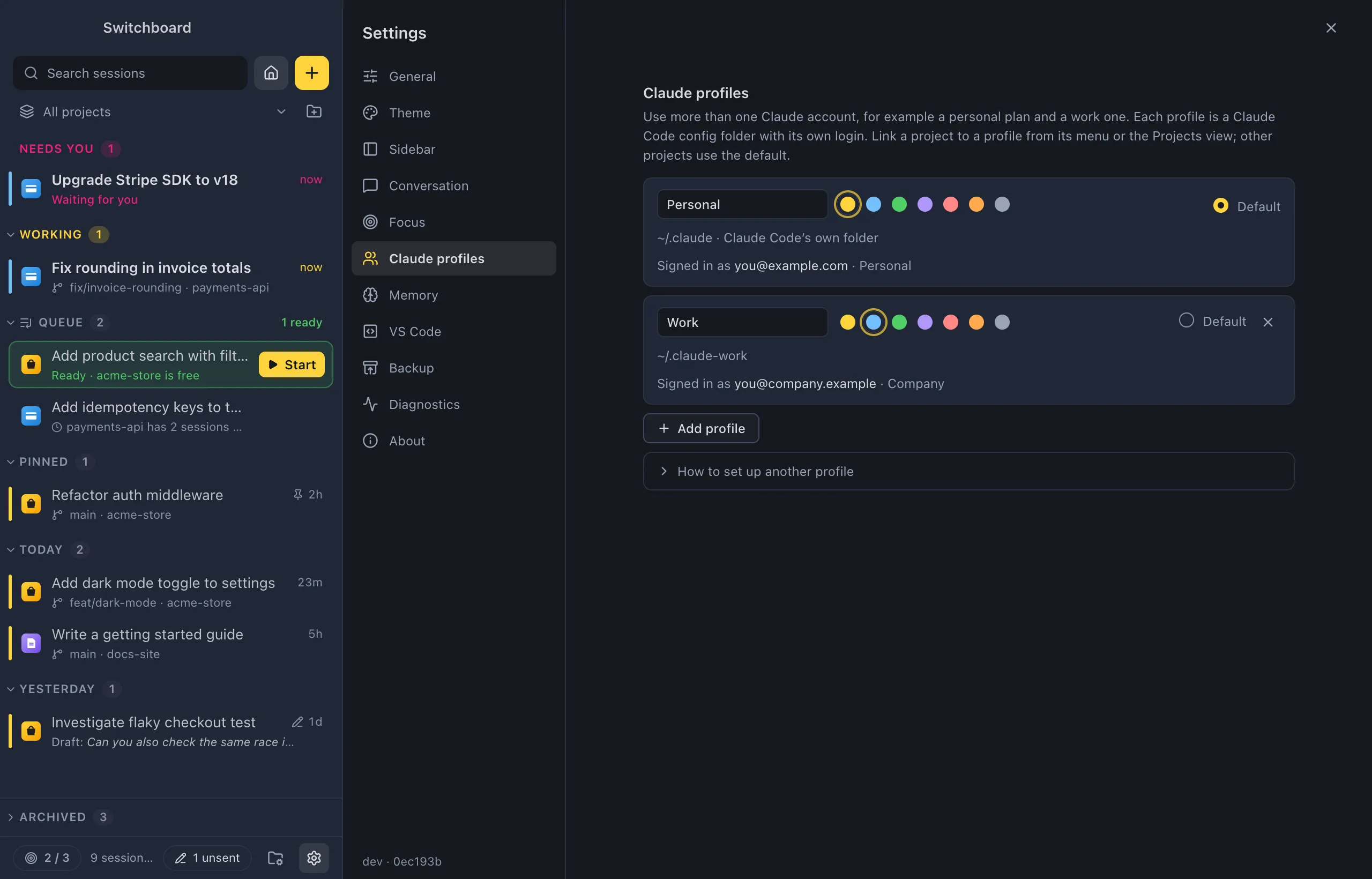Click the Theme palette icon
The height and width of the screenshot is (879, 1372).
pos(370,113)
